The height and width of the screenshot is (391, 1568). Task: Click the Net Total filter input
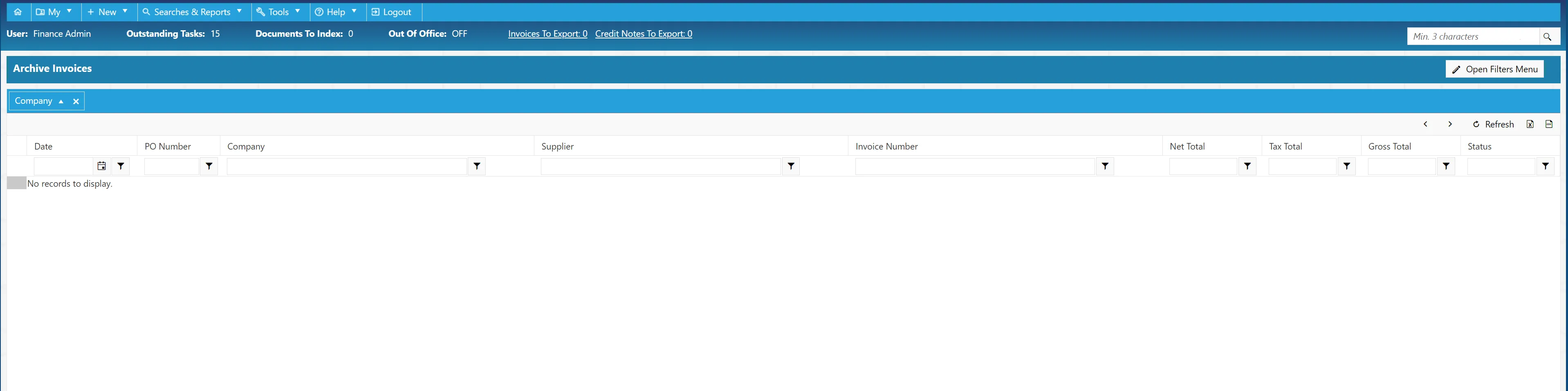coord(1203,166)
